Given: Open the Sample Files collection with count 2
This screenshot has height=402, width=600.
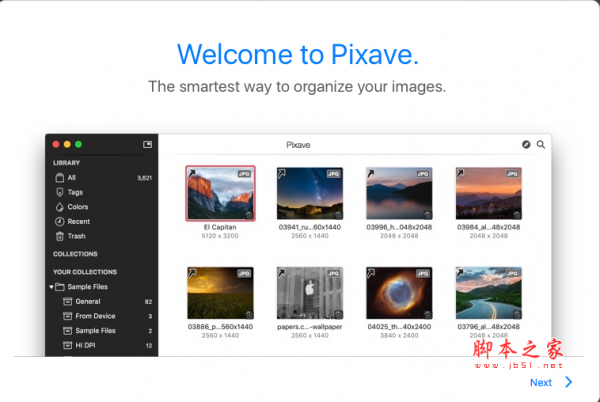Looking at the screenshot, I should coord(102,330).
